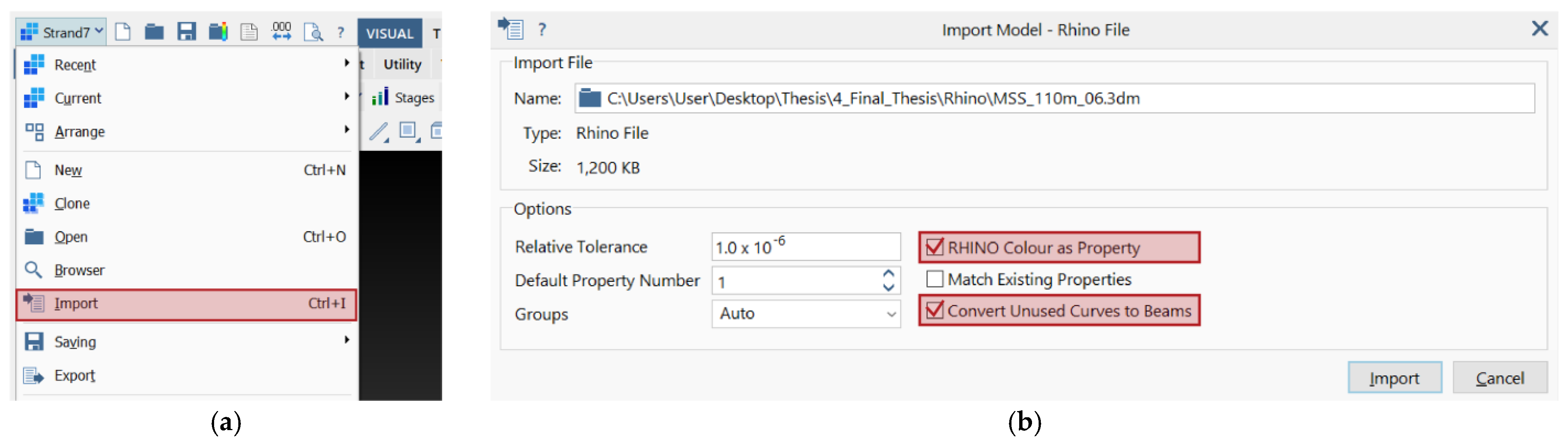The height and width of the screenshot is (440, 1568).
Task: Enable Match Existing Properties checkbox
Action: 934,279
